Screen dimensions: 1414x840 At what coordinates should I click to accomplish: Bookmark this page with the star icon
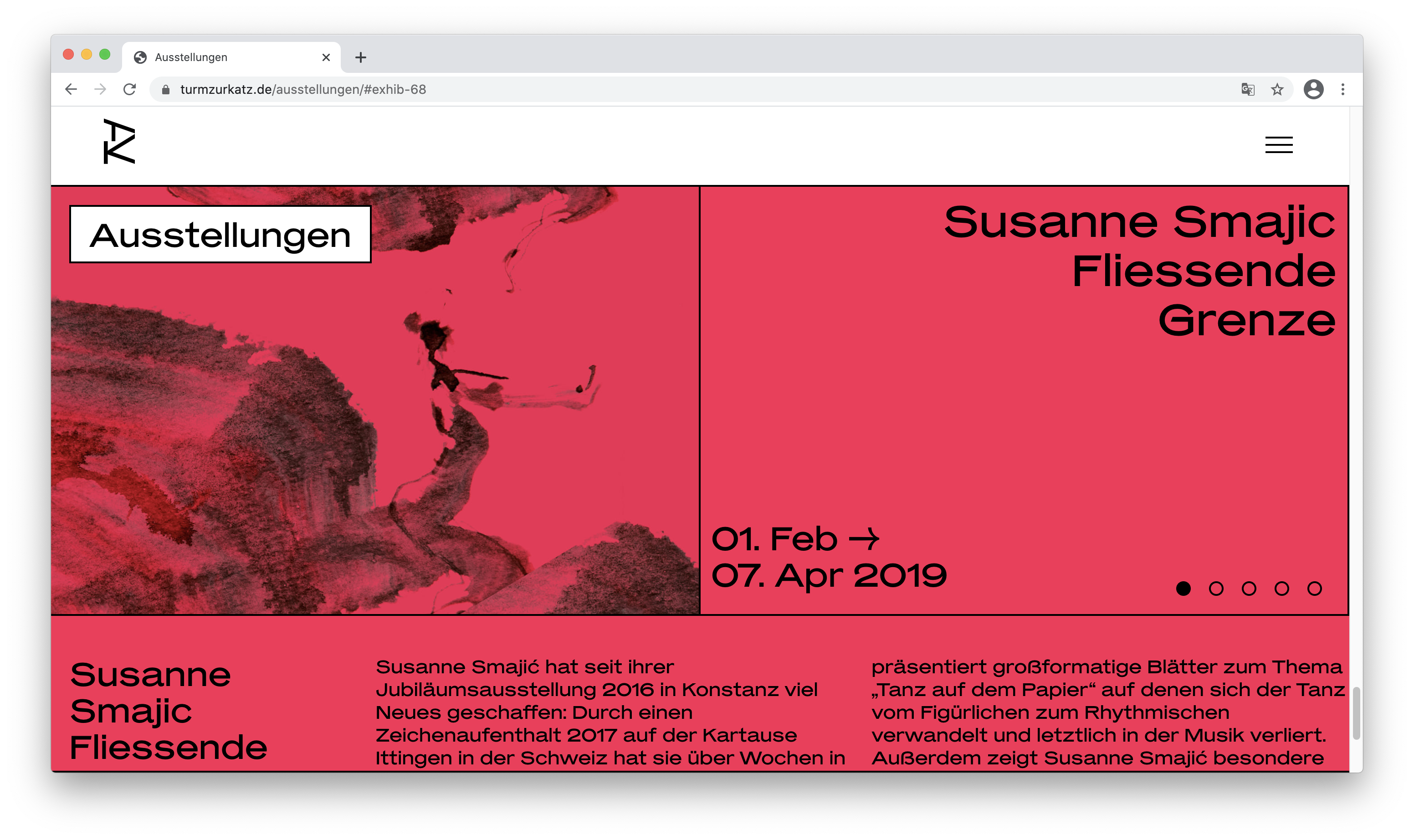(1277, 89)
